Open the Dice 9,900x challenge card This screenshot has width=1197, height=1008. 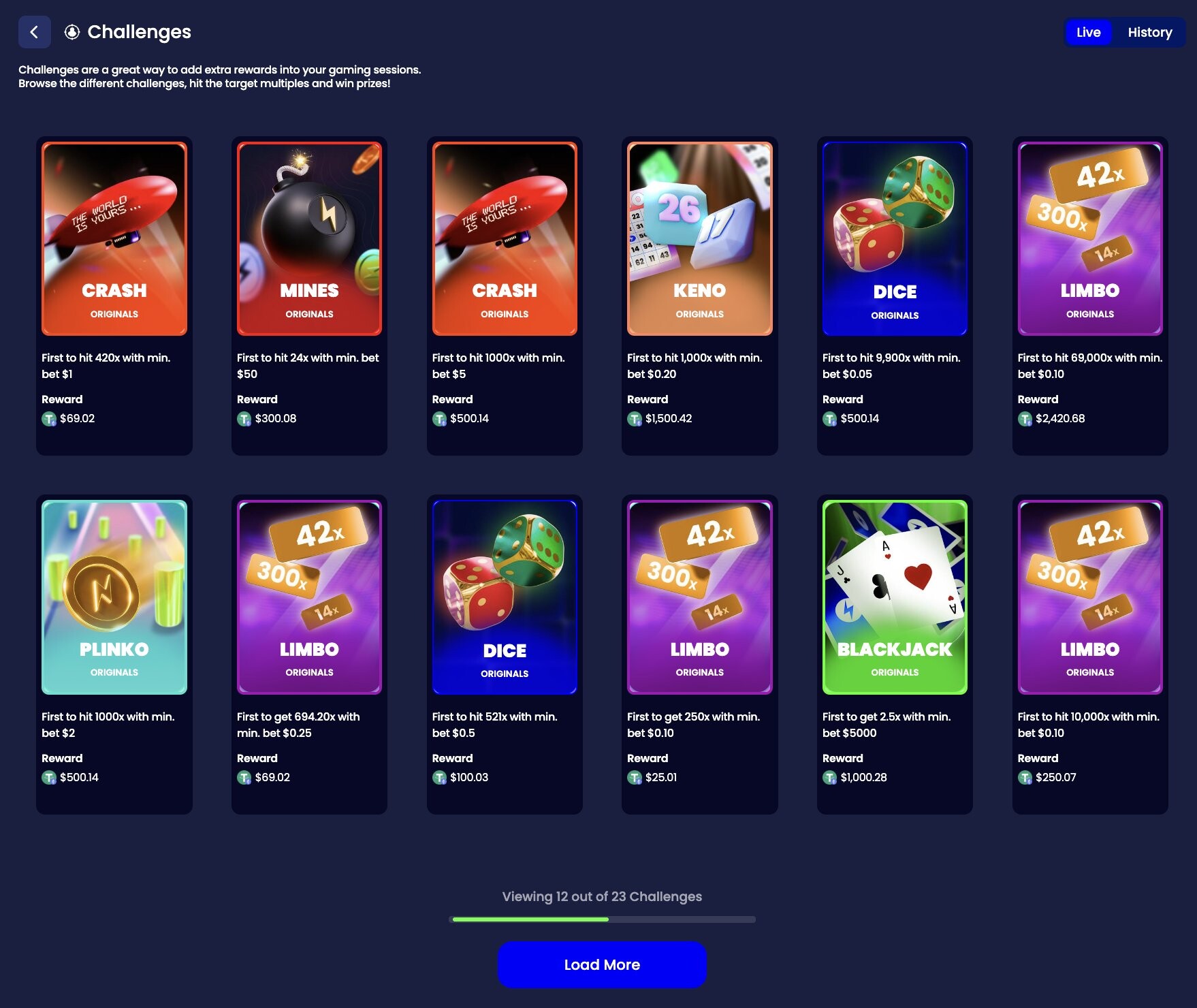click(x=895, y=296)
